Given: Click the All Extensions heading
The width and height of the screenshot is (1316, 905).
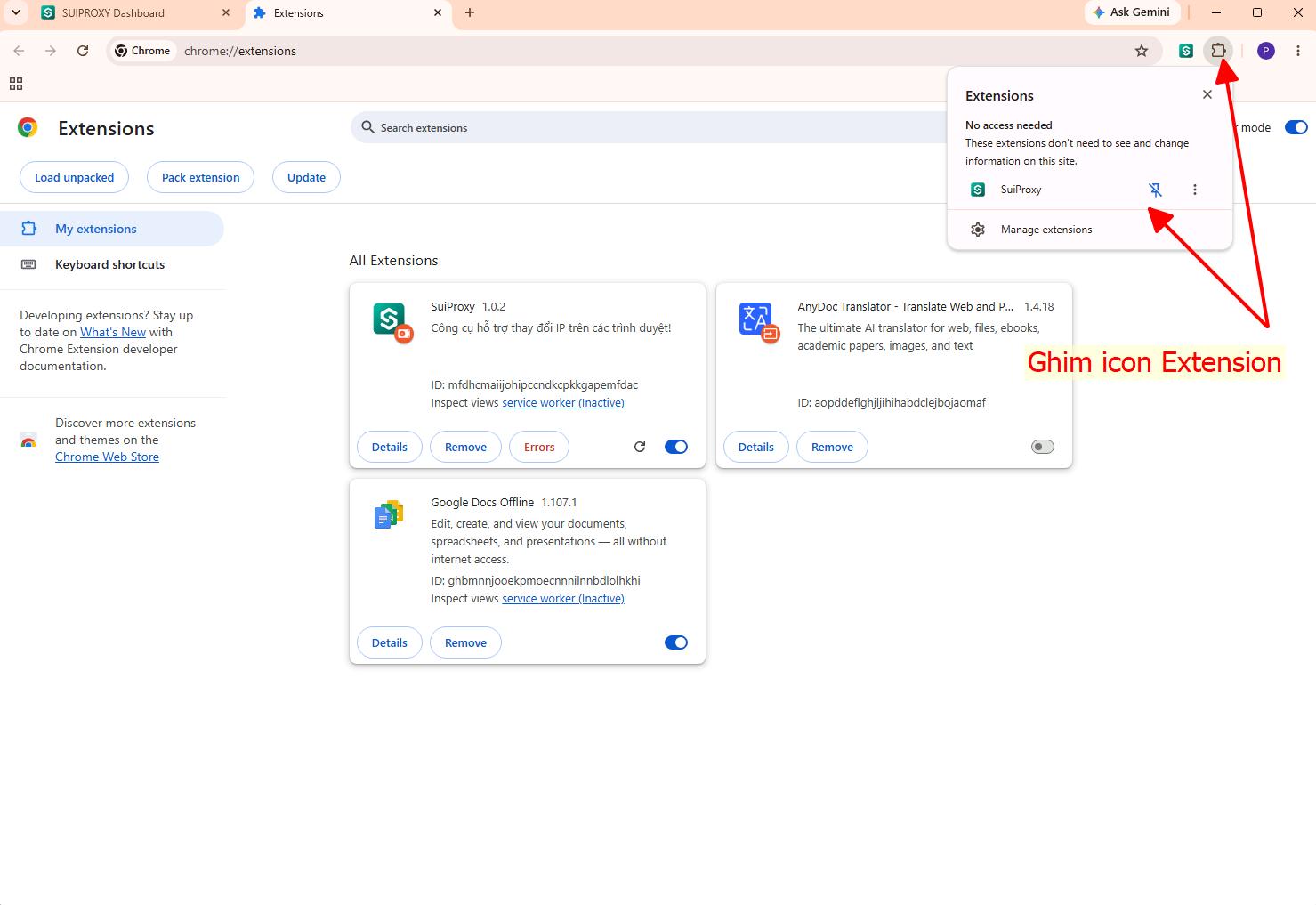Looking at the screenshot, I should tap(393, 260).
